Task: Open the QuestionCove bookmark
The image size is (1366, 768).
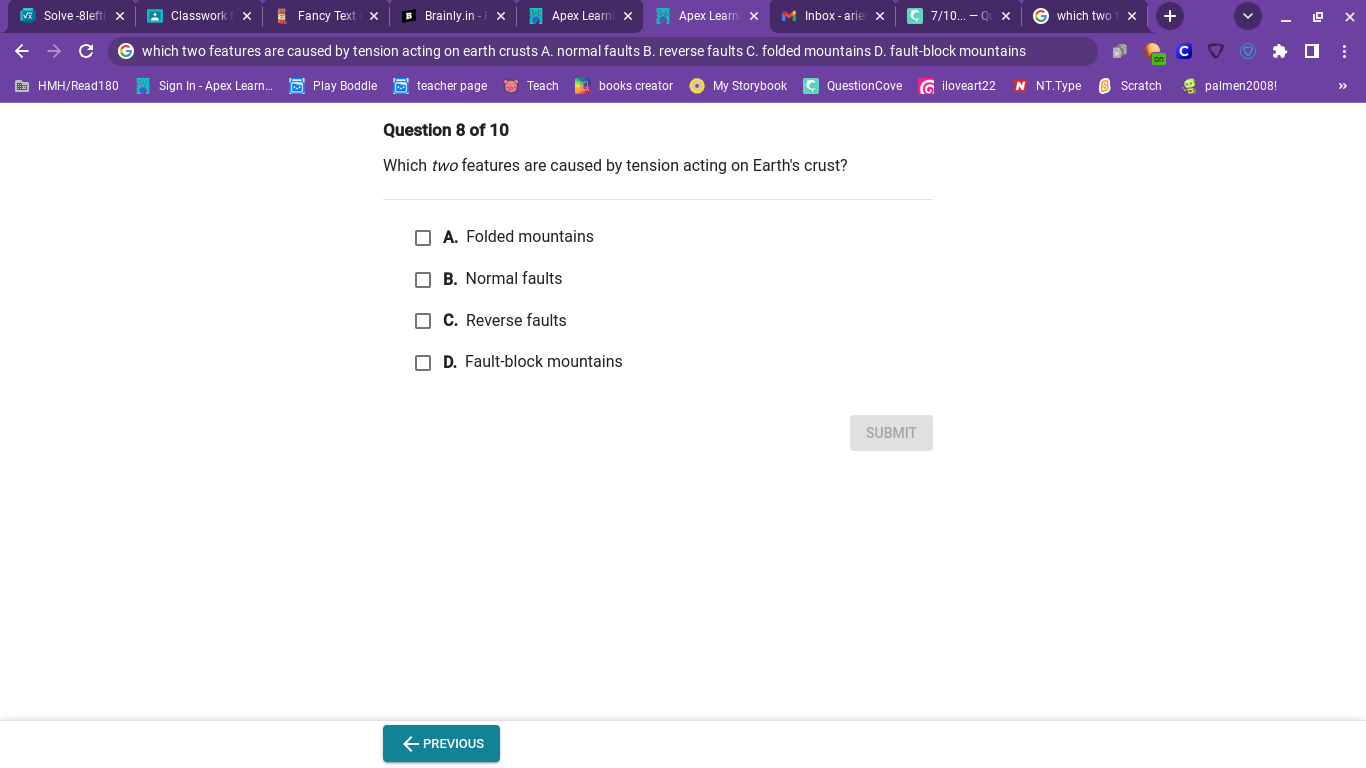Action: pyautogui.click(x=853, y=86)
